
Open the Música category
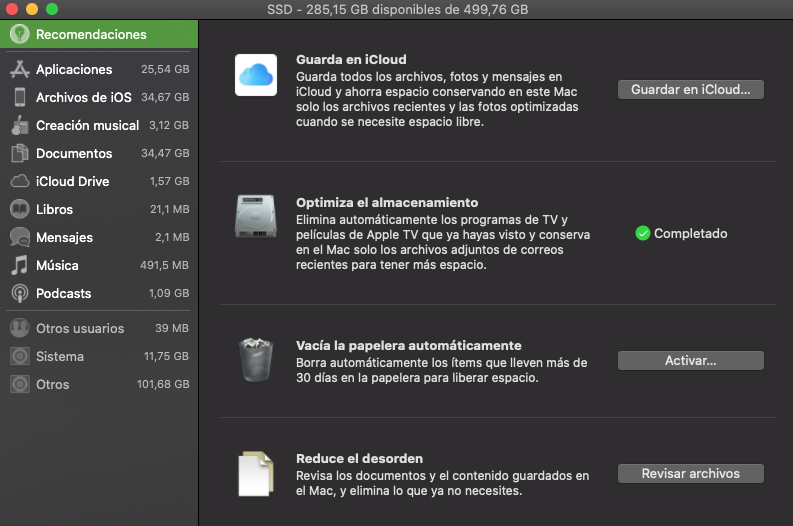[99, 265]
